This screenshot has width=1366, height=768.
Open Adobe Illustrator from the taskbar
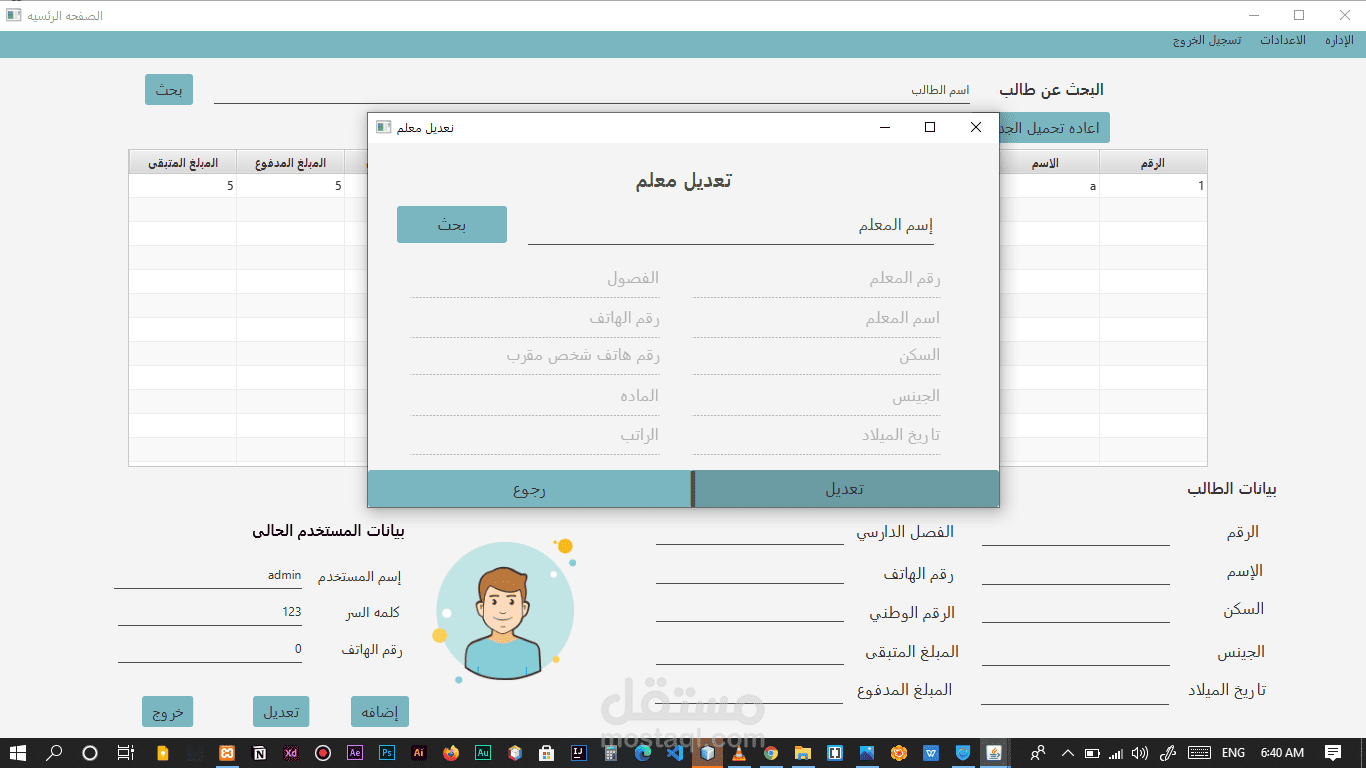419,753
